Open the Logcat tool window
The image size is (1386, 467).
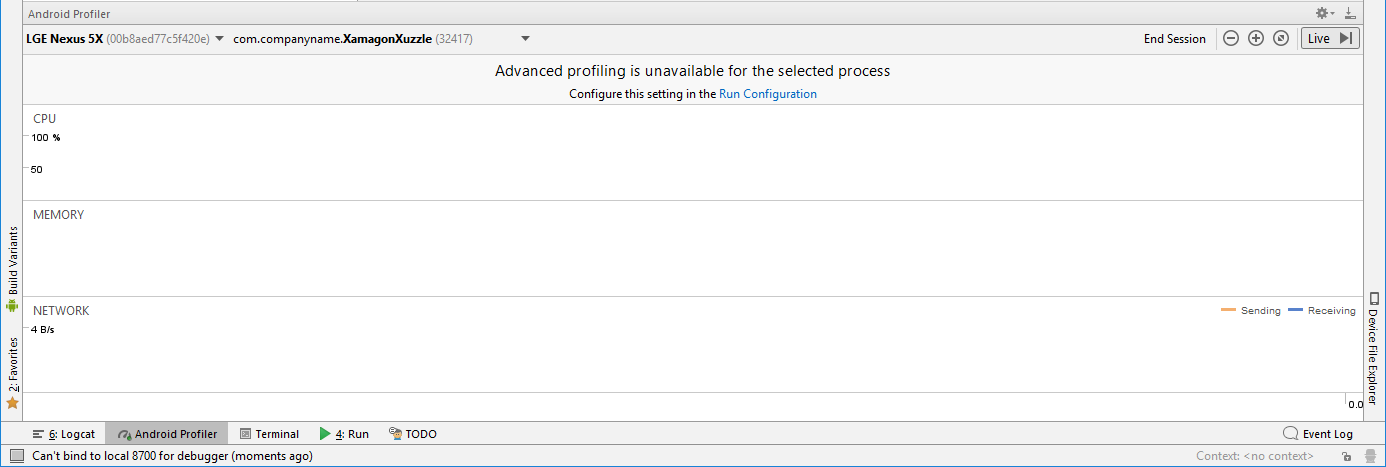click(x=63, y=434)
